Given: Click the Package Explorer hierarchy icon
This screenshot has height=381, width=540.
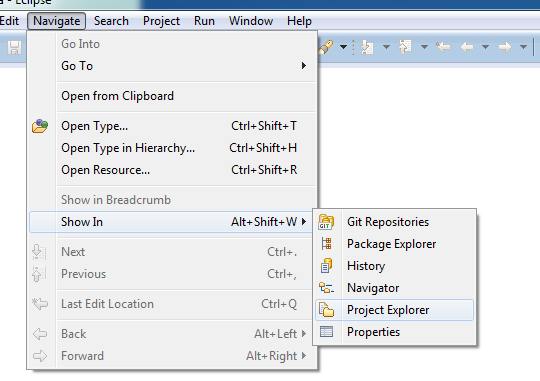Looking at the screenshot, I should (326, 244).
